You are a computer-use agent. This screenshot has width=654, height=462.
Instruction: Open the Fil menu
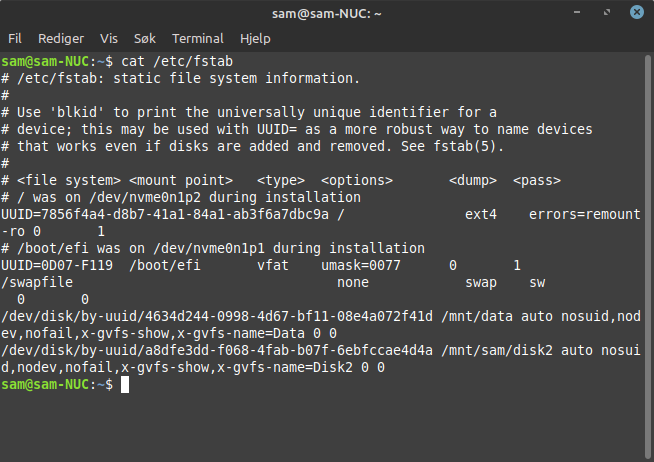pyautogui.click(x=15, y=39)
